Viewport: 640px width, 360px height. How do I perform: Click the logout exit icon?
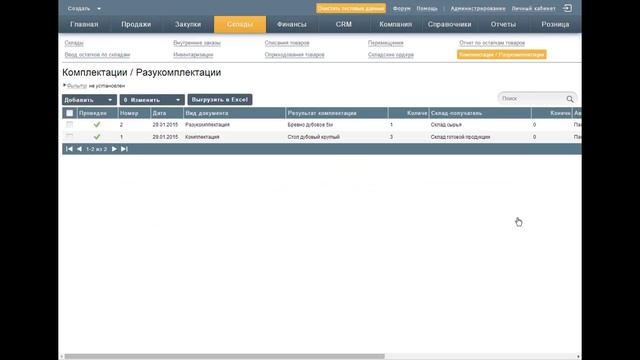coord(567,8)
